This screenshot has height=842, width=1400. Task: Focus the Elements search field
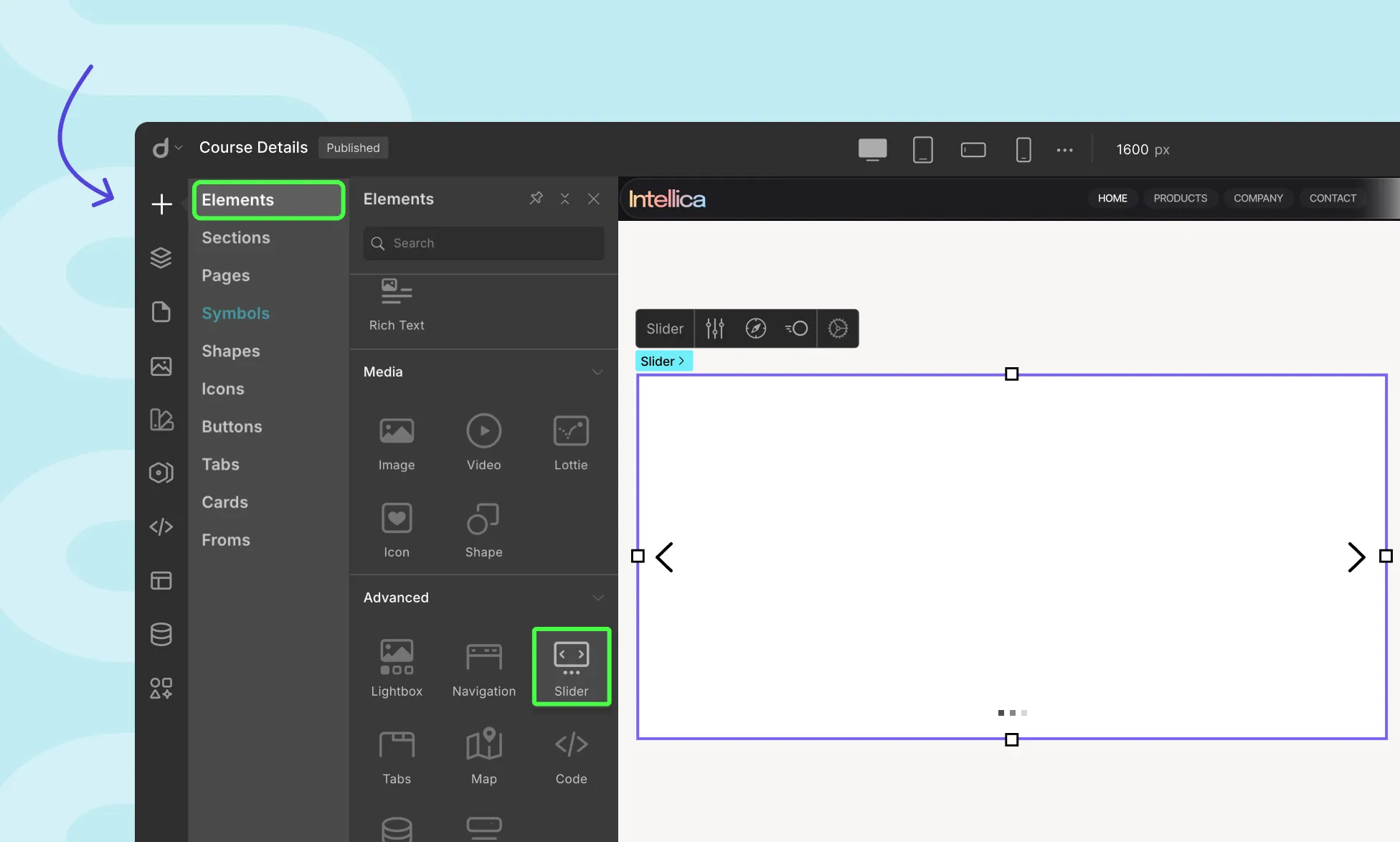pos(483,243)
